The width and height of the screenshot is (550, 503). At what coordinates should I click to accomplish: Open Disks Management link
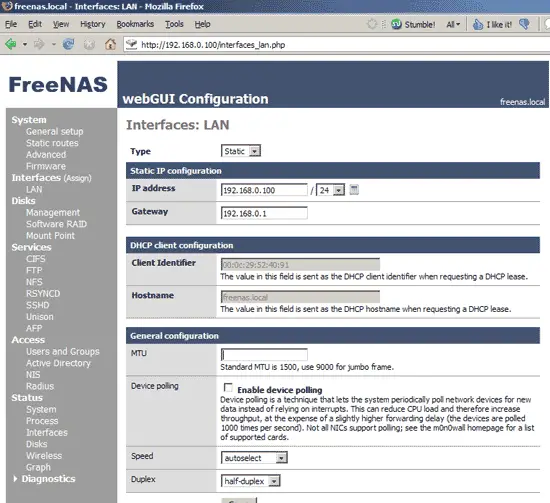click(53, 213)
